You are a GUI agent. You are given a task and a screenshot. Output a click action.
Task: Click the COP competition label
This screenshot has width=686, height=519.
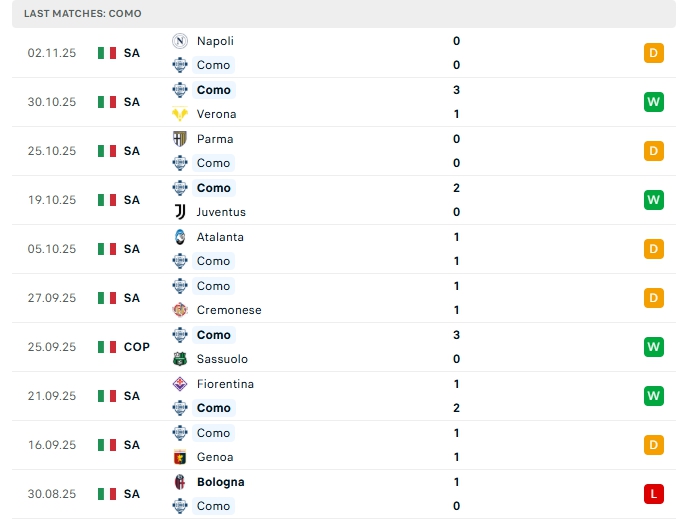point(137,347)
